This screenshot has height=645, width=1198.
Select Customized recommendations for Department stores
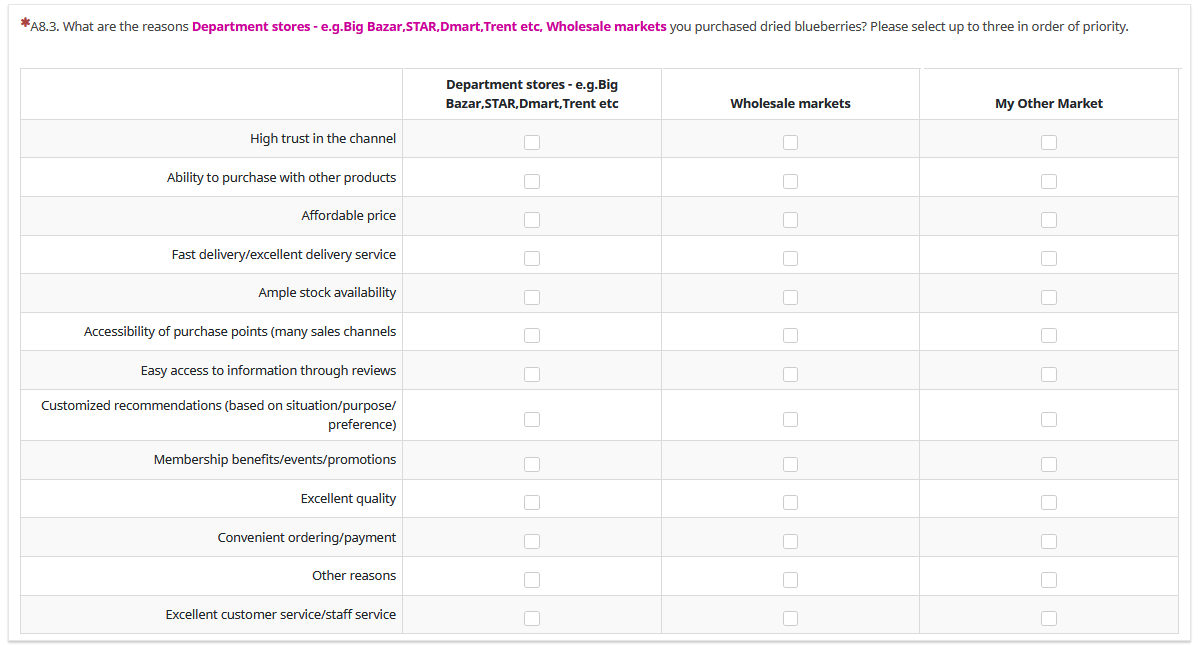(532, 419)
